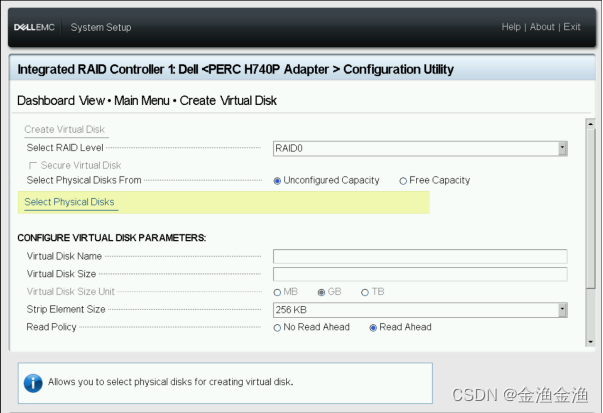Select Read Ahead policy

[x=373, y=328]
